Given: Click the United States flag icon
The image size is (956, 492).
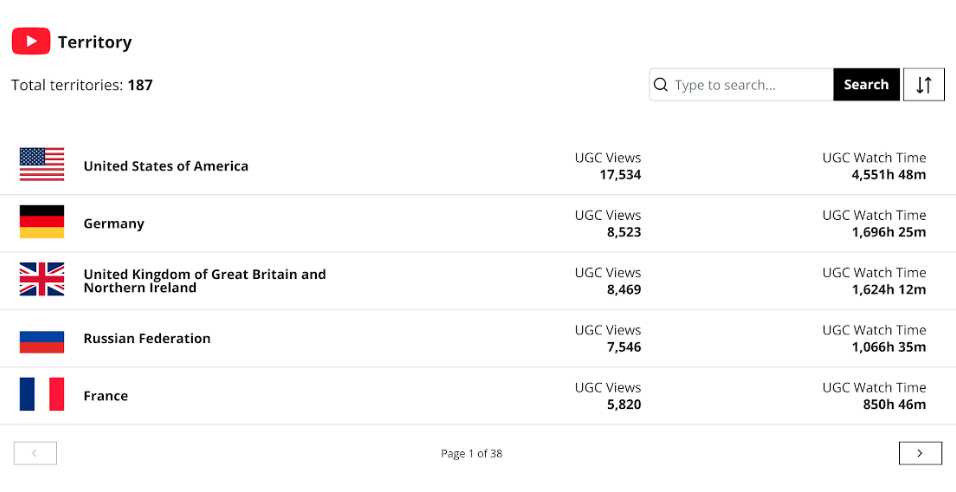Looking at the screenshot, I should [42, 165].
